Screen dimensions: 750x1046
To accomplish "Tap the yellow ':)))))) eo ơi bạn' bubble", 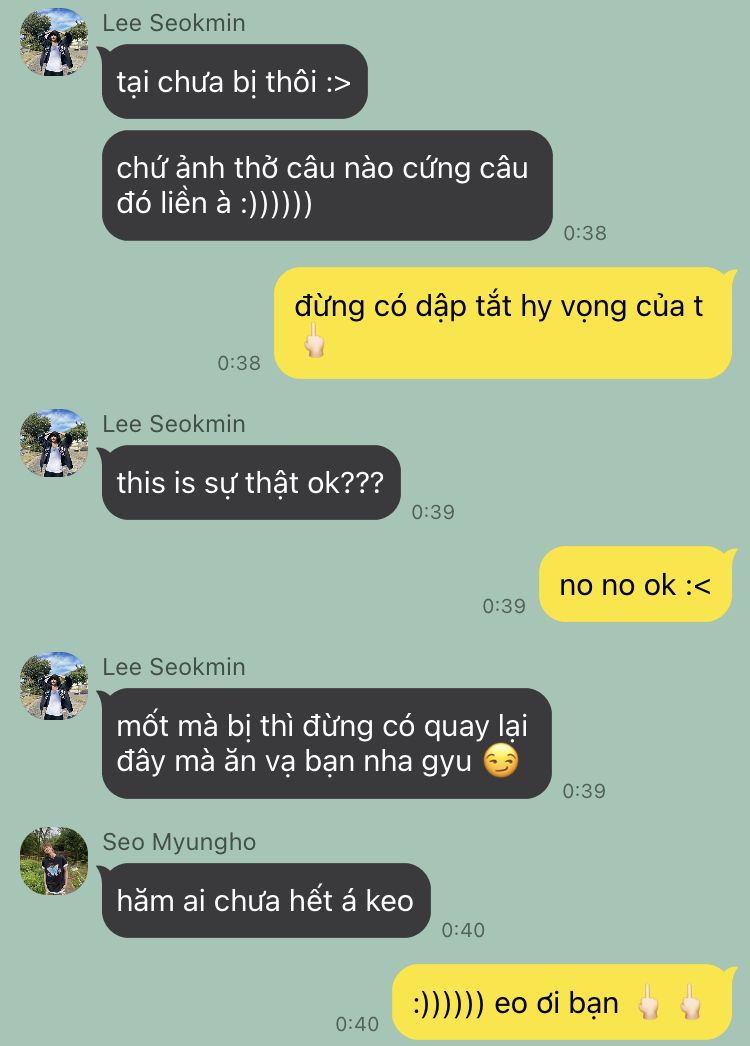I will point(562,1003).
